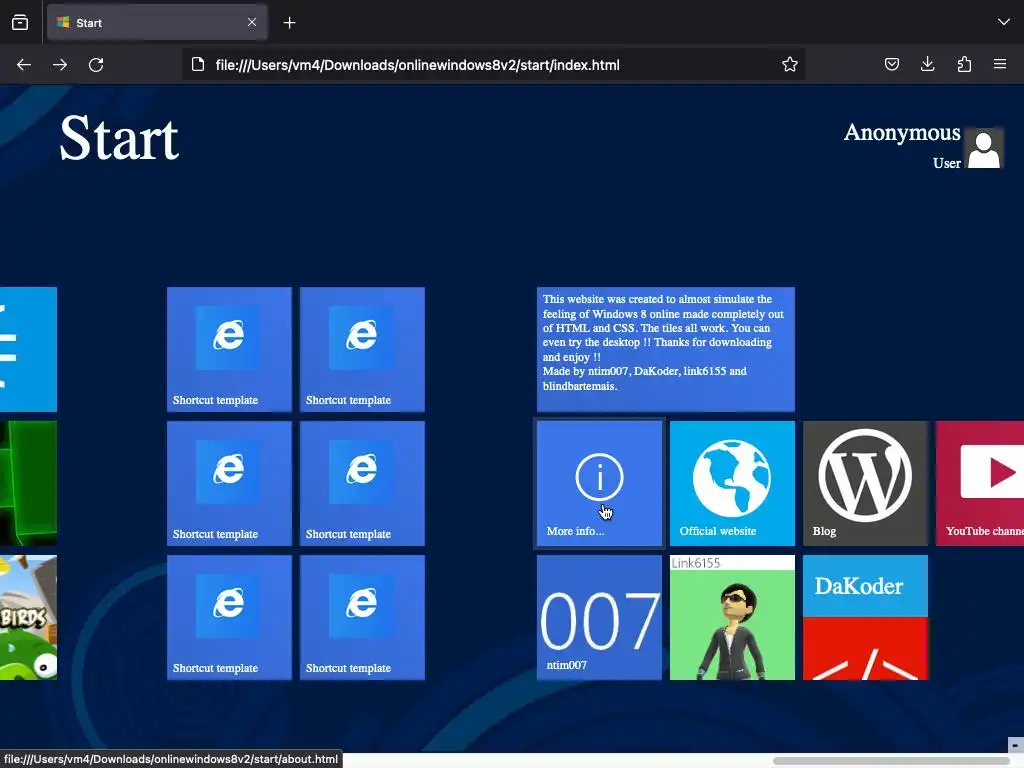
Task: Open the Angry Birds game tile
Action: (x=28, y=617)
